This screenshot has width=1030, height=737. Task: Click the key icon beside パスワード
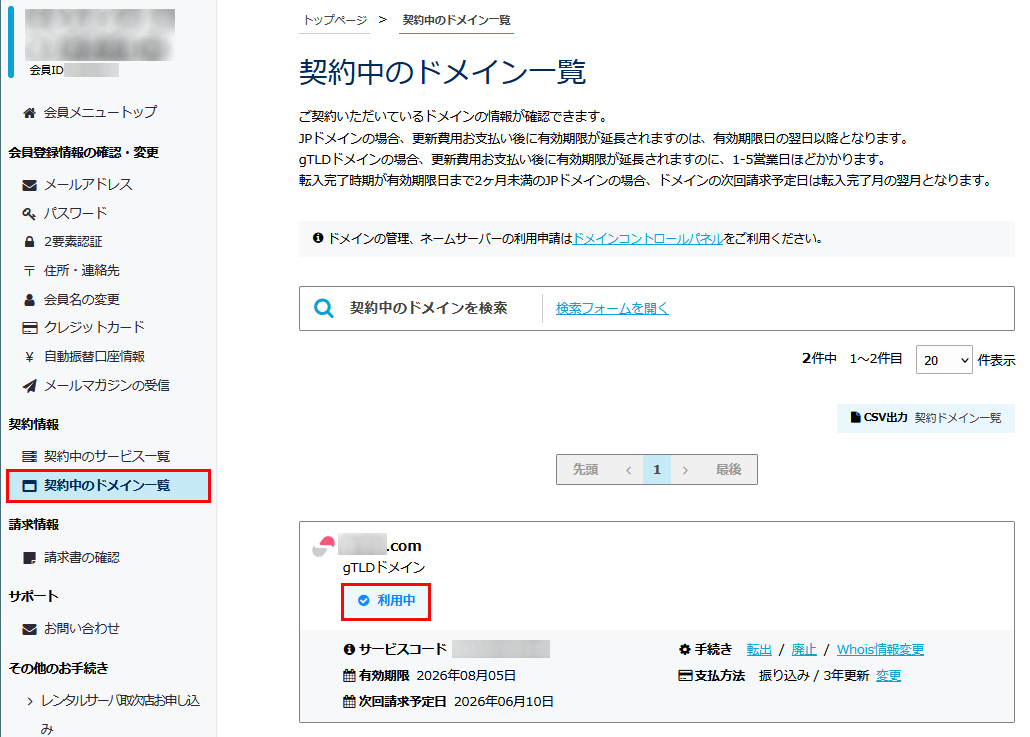click(x=29, y=214)
